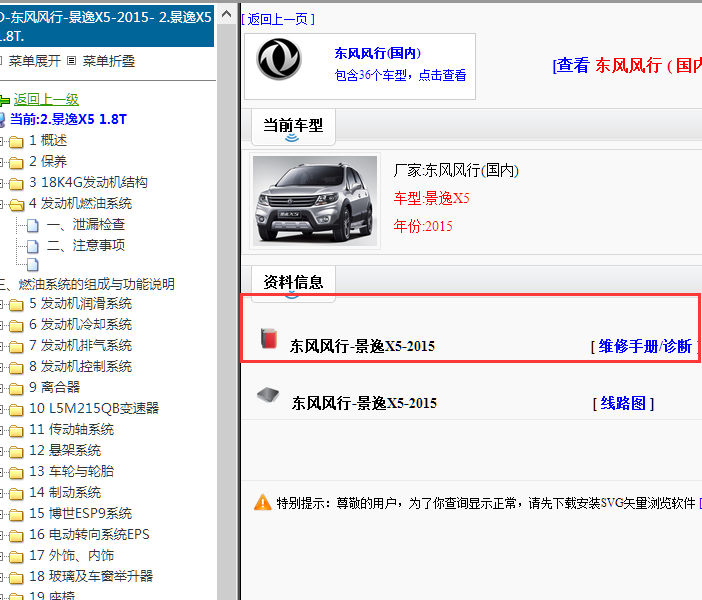Viewport: 702px width, 600px height.
Task: Click folder icon of 11 传动轴系统
Action: (x=16, y=431)
